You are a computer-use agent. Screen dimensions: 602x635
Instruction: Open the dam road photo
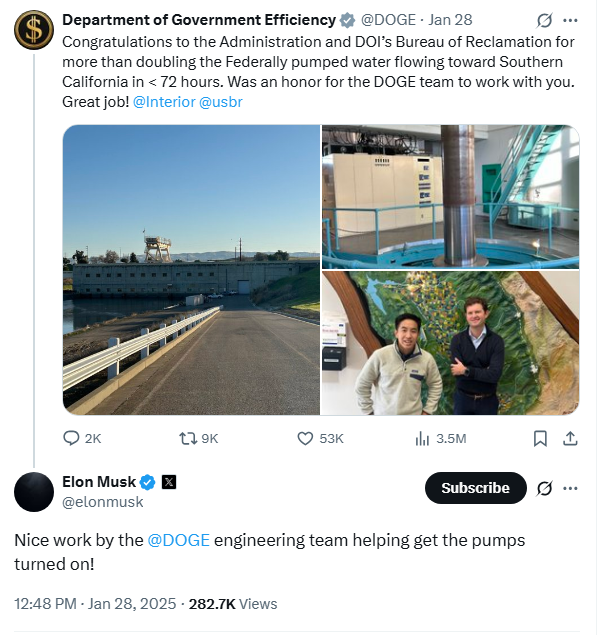point(190,270)
